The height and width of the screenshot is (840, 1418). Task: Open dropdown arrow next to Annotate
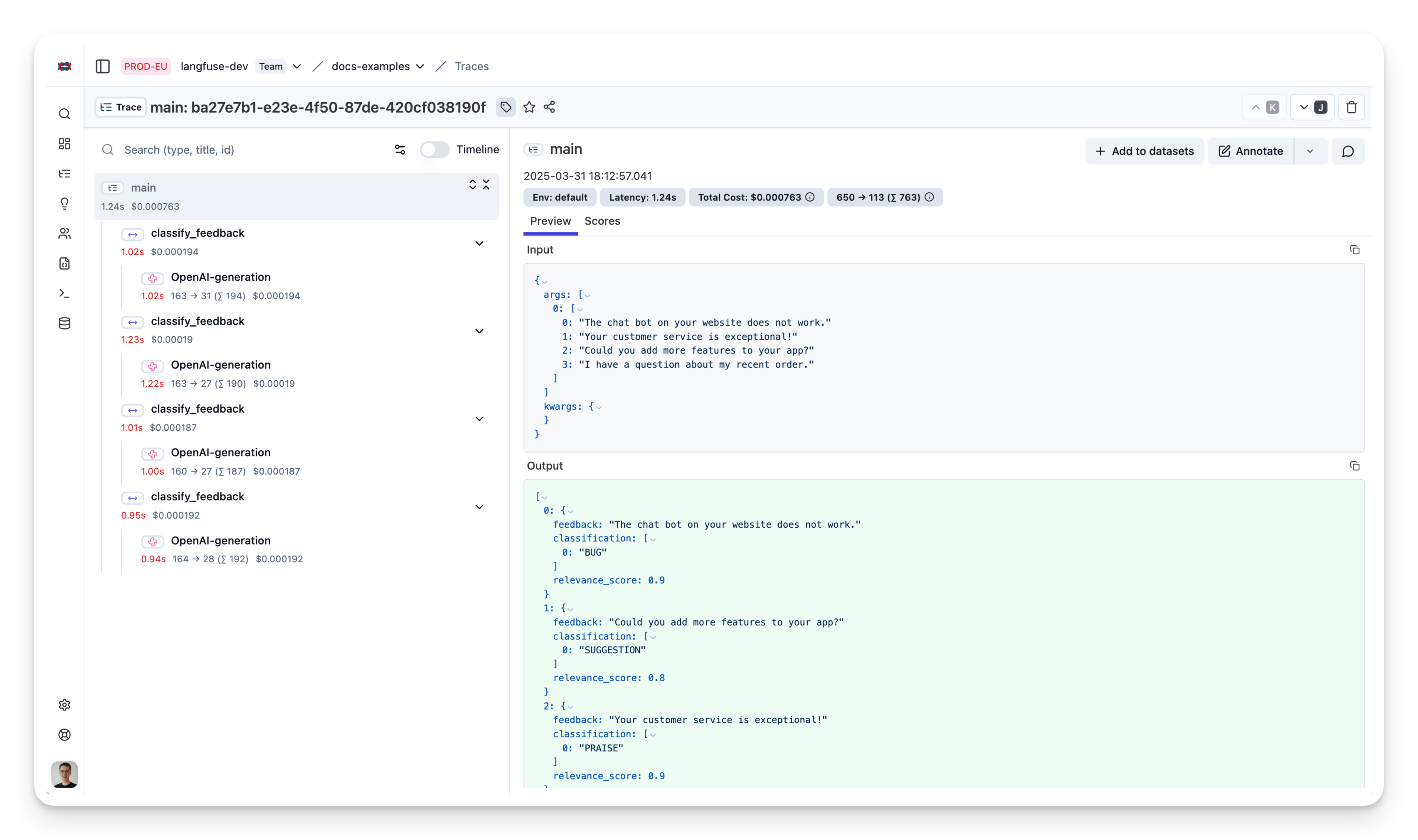(x=1310, y=151)
